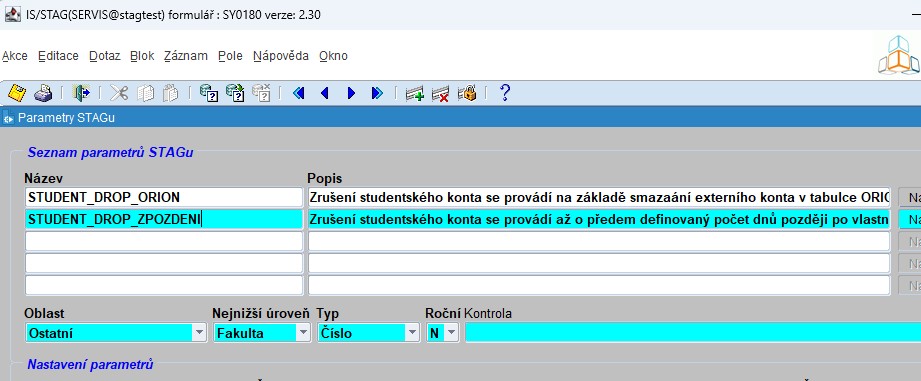This screenshot has width=921, height=381.
Task: Click the Parametry STAGu window icon
Action: (x=8, y=118)
